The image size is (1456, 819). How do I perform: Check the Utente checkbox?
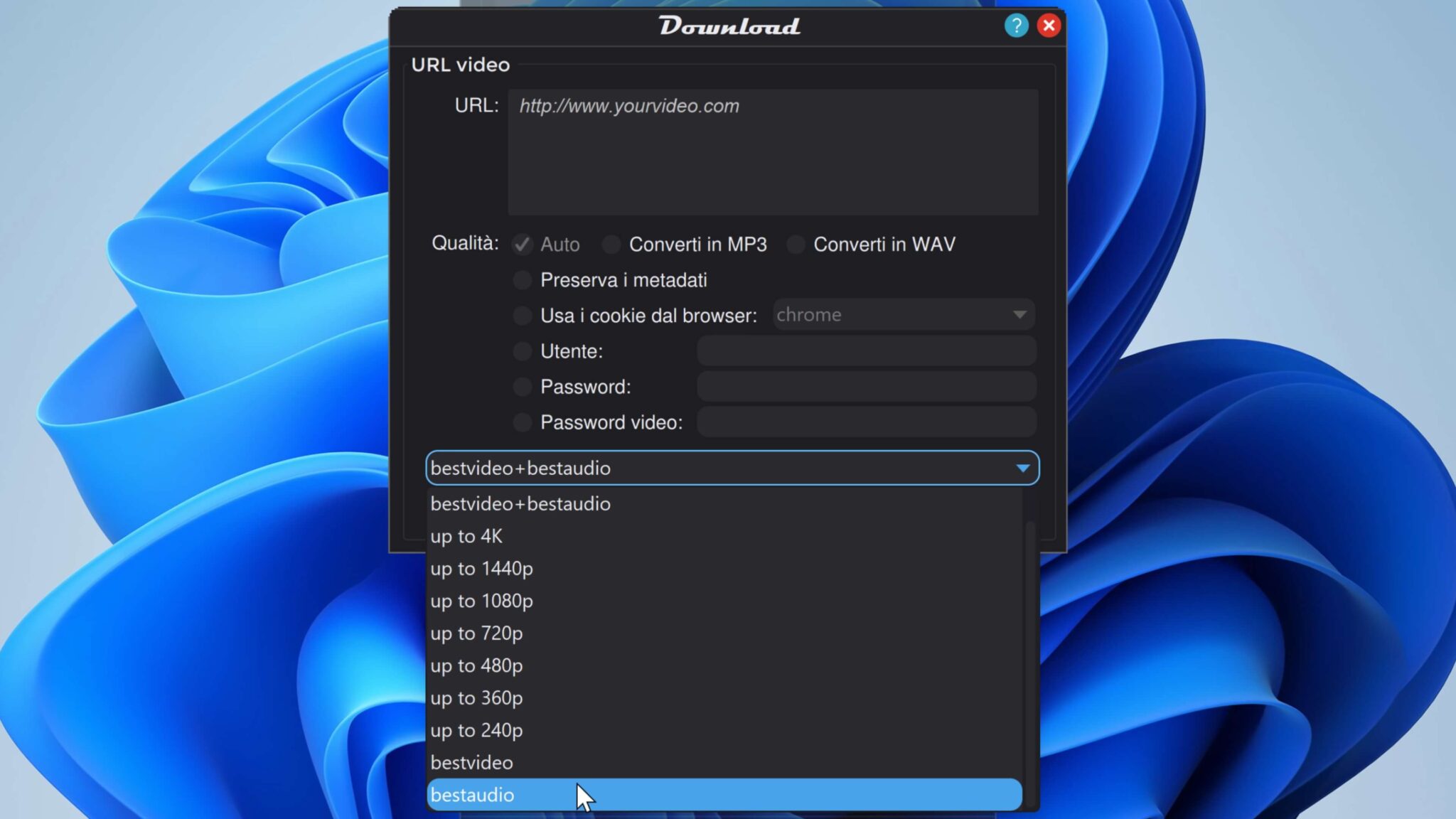tap(522, 350)
